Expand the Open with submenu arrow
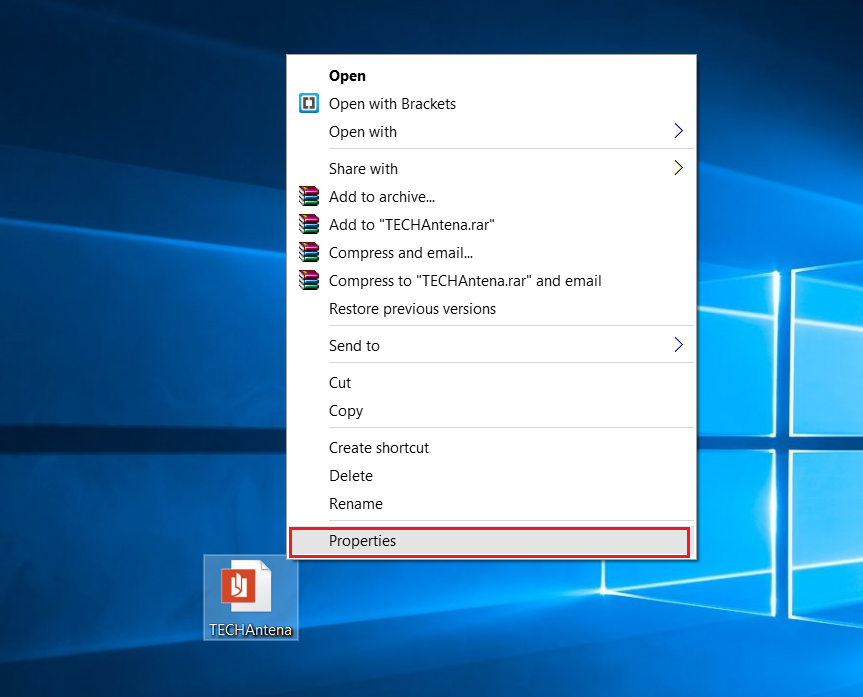 coord(679,131)
